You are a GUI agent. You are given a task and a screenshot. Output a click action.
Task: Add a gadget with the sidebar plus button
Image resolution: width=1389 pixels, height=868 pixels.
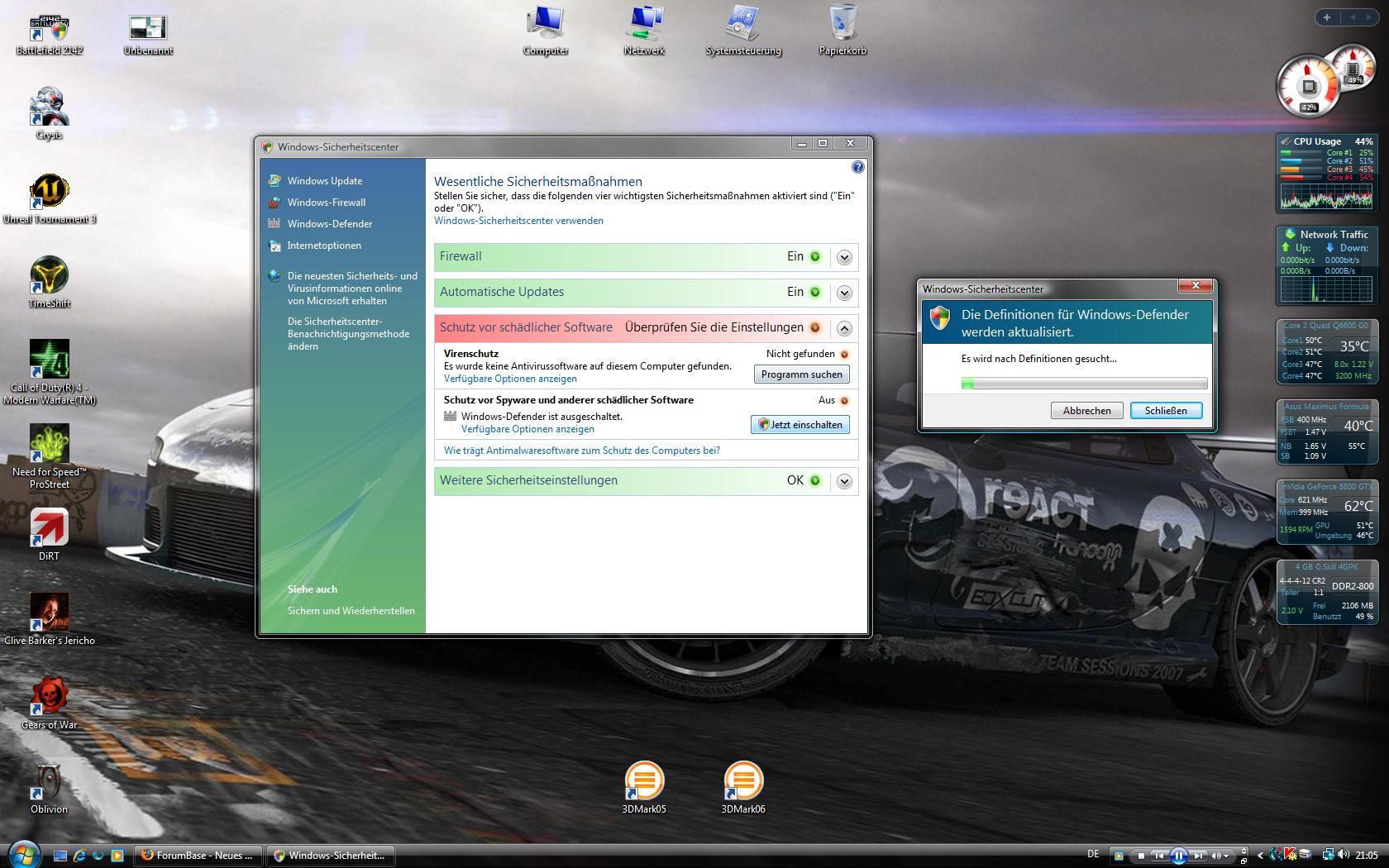[x=1326, y=17]
